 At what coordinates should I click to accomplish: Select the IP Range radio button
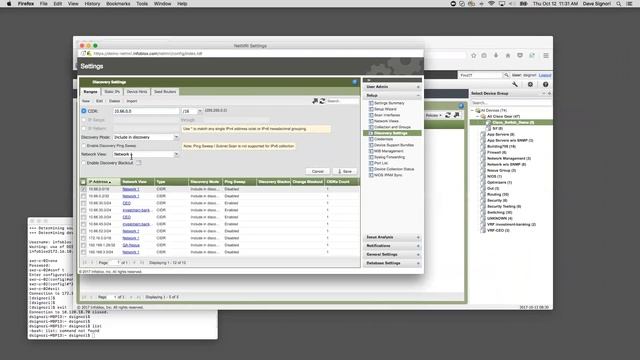point(84,120)
